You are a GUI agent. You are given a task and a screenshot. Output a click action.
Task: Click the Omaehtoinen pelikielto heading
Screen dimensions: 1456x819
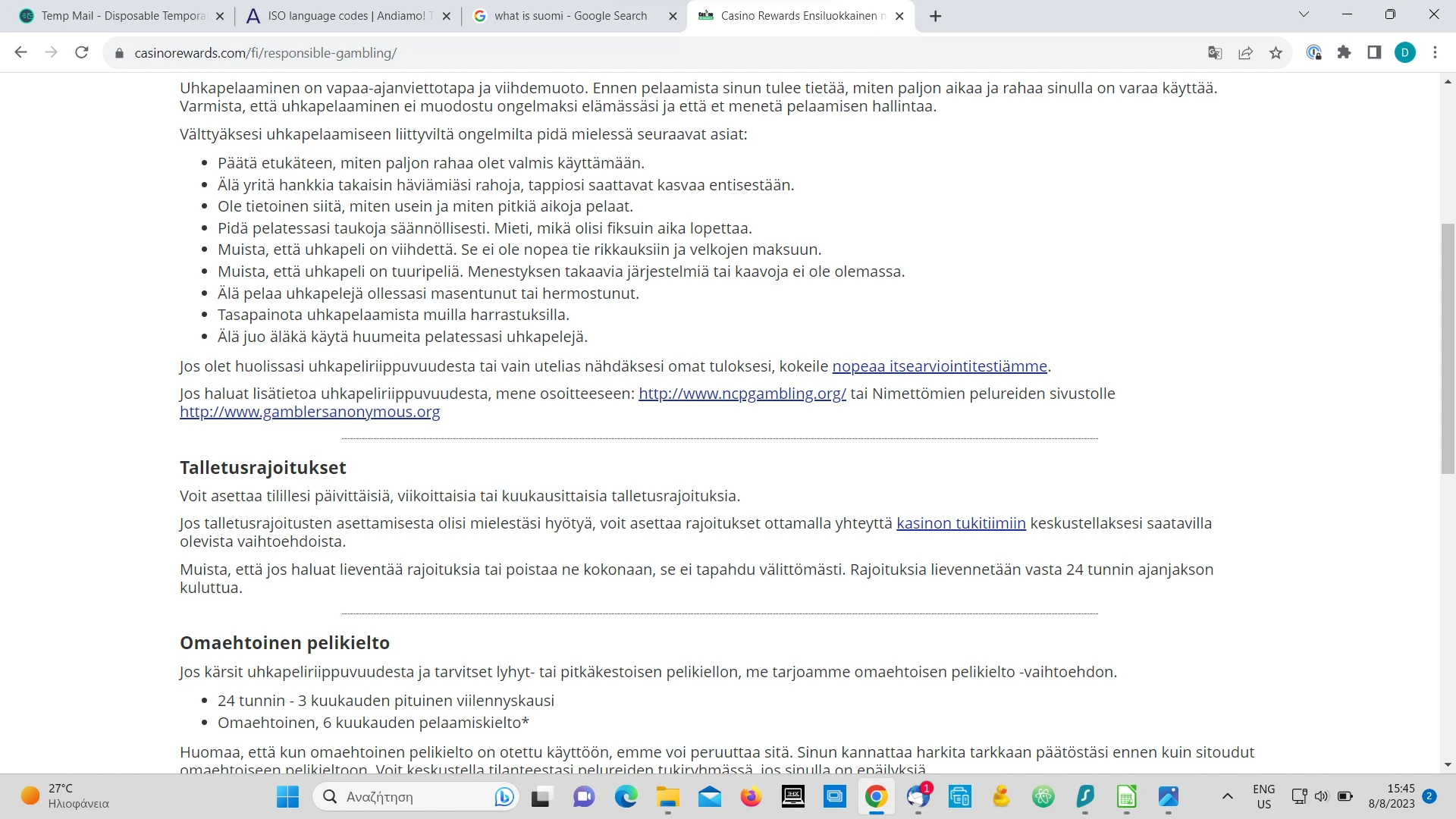click(x=284, y=642)
